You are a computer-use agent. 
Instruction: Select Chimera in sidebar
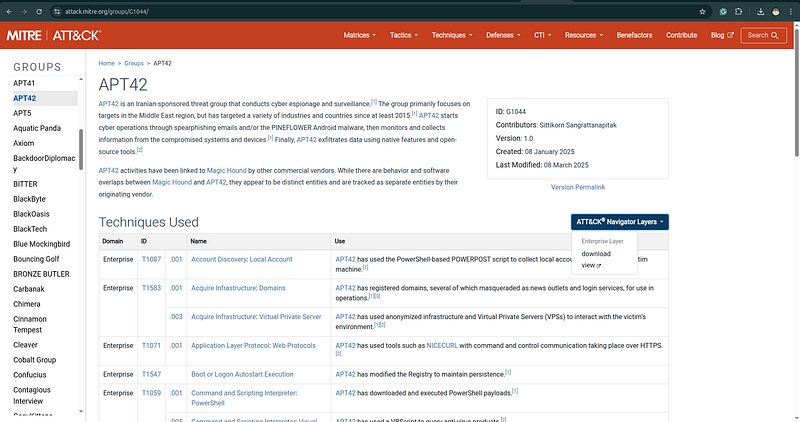[x=27, y=304]
